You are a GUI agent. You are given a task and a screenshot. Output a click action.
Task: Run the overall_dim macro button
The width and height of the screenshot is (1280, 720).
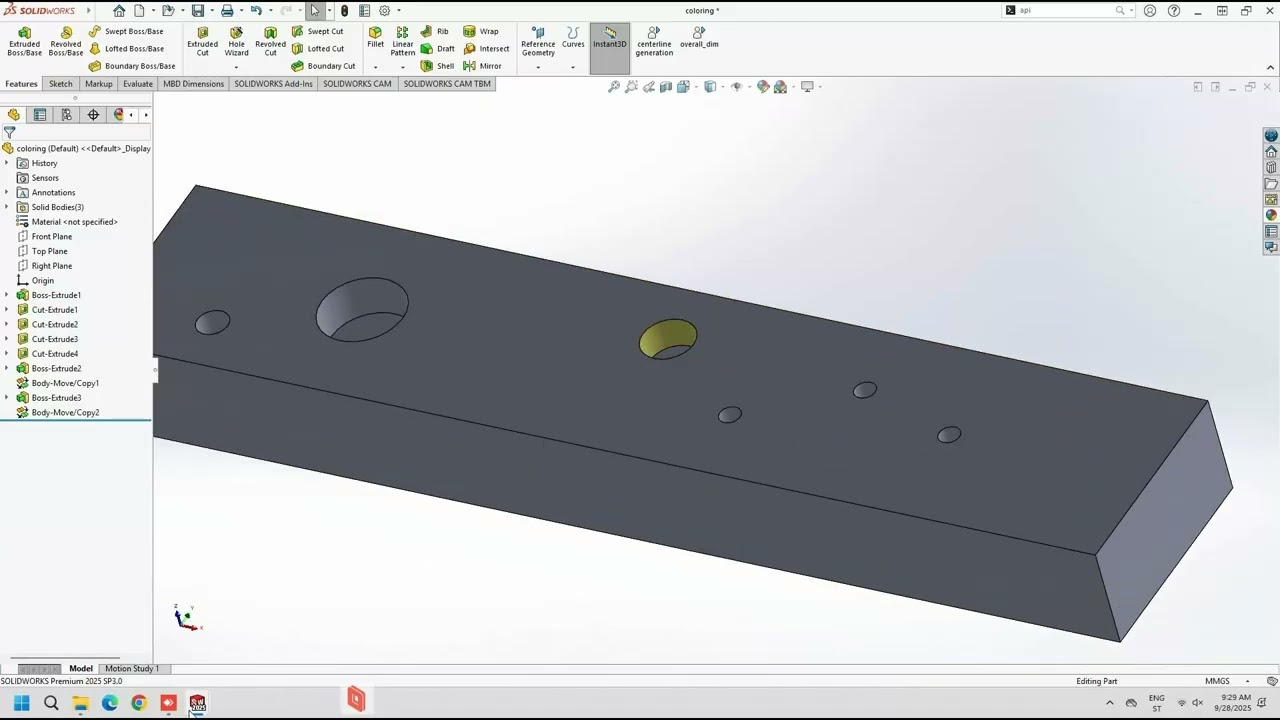point(699,37)
